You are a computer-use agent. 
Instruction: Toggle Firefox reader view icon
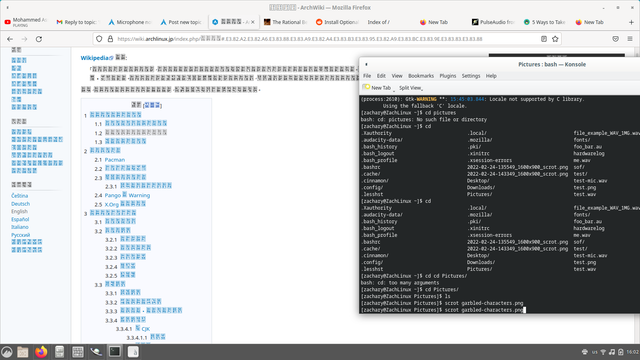click(544, 39)
